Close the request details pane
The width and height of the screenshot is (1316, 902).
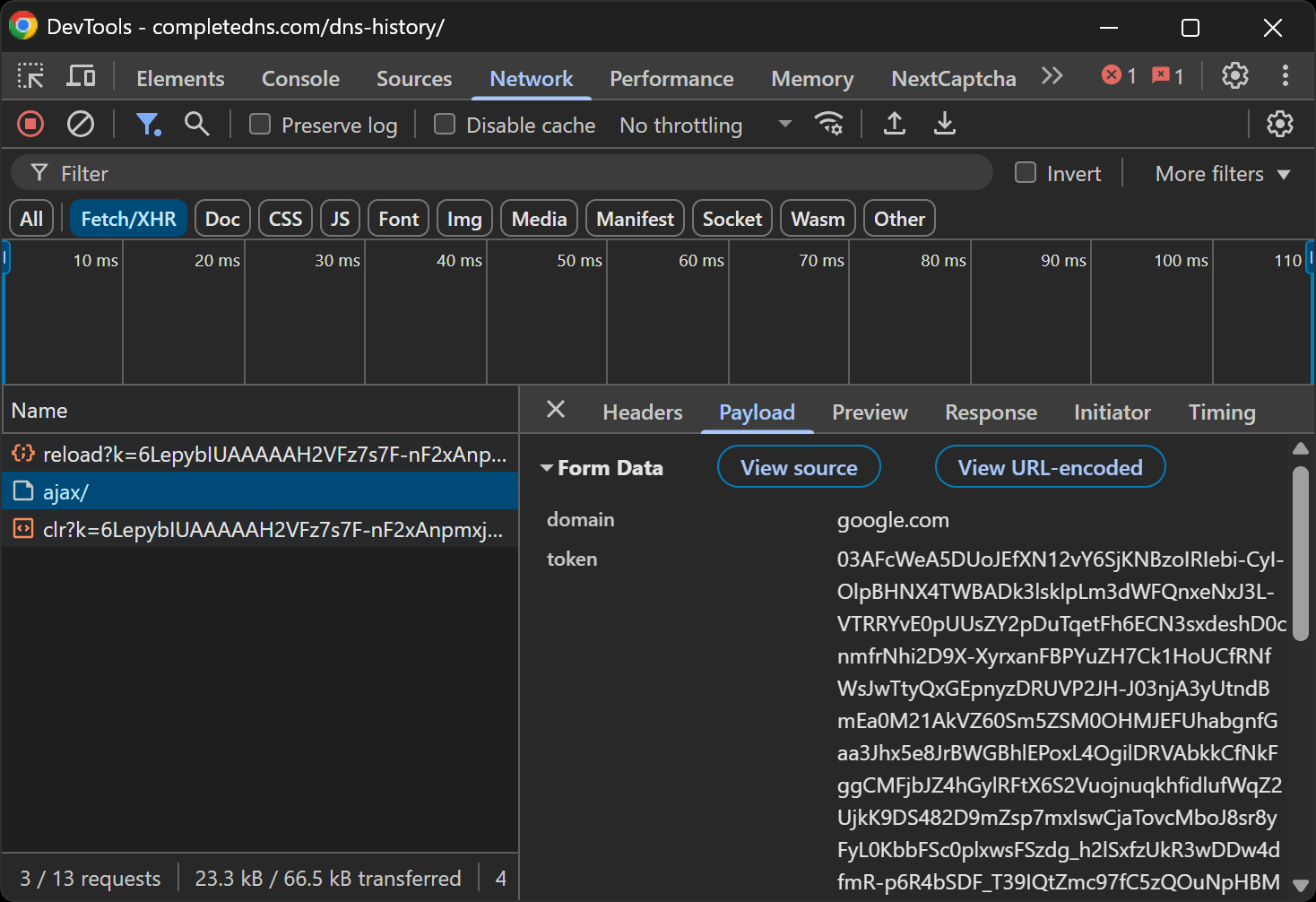coord(556,410)
